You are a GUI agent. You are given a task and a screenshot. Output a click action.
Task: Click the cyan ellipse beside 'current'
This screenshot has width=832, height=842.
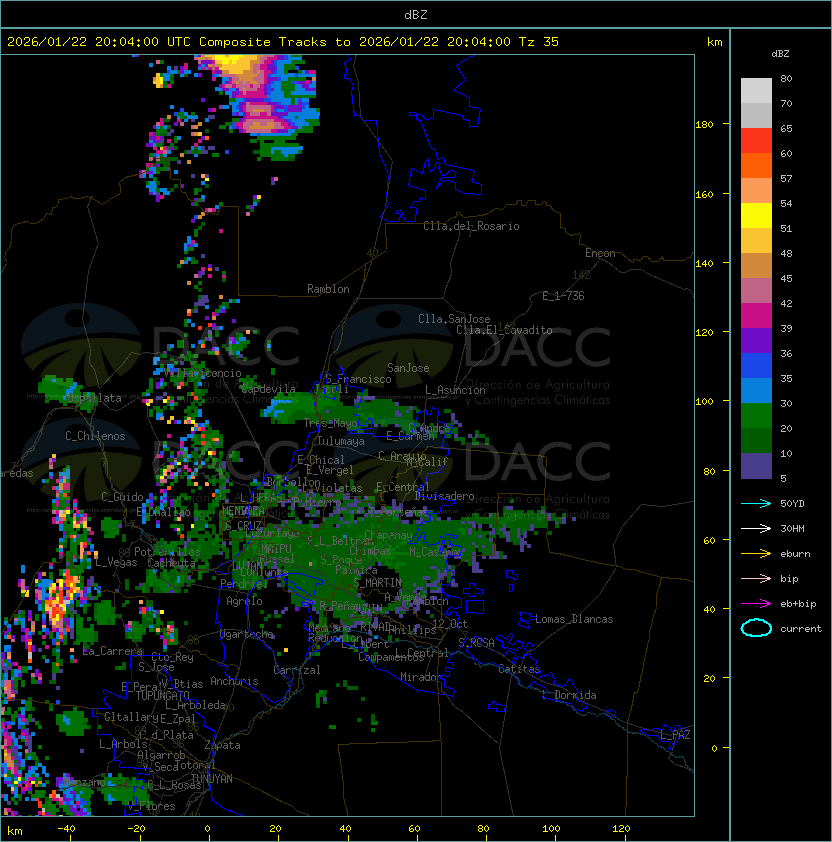pos(756,628)
